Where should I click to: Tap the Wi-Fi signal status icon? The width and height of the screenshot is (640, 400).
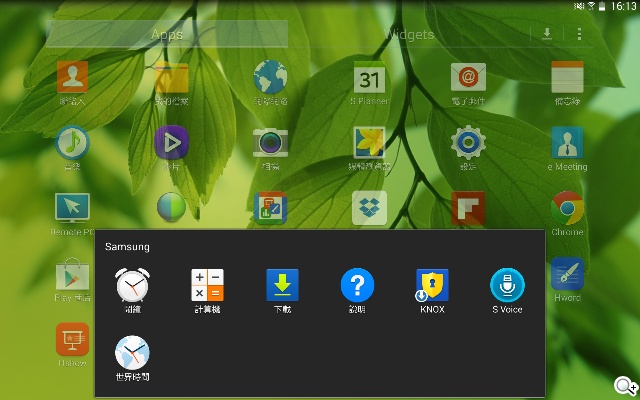(x=591, y=6)
